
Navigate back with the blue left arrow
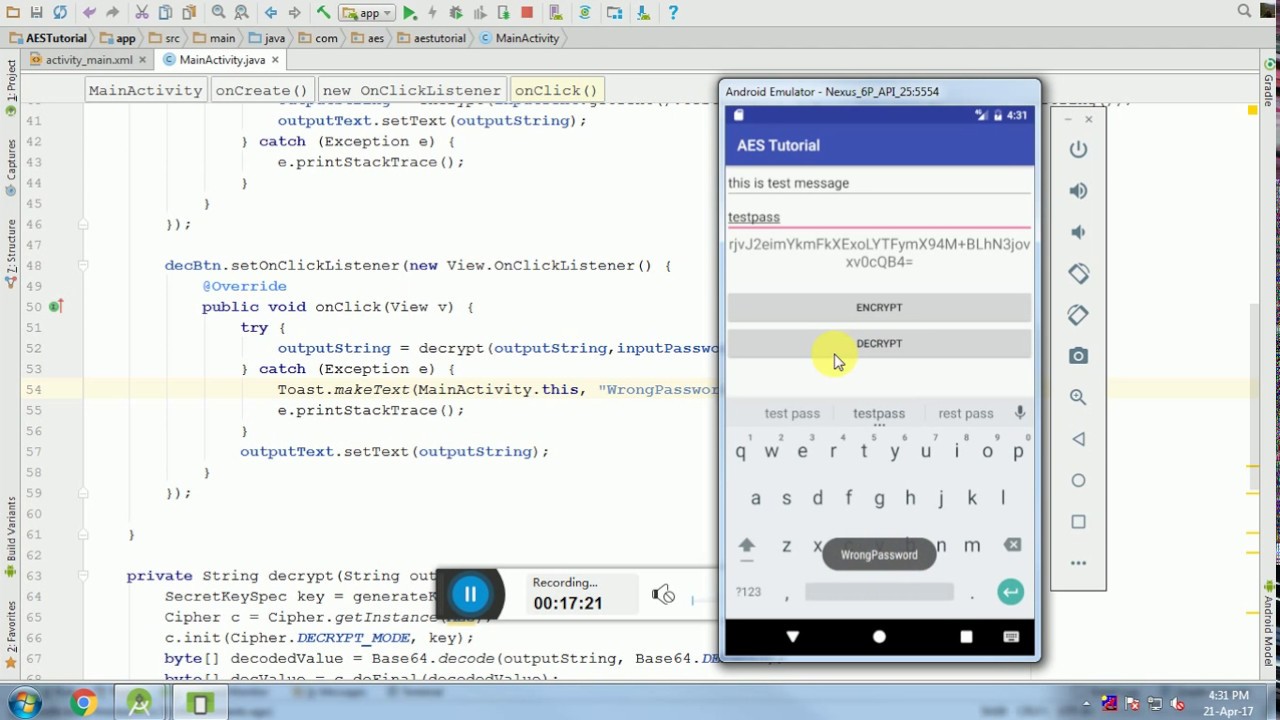270,13
